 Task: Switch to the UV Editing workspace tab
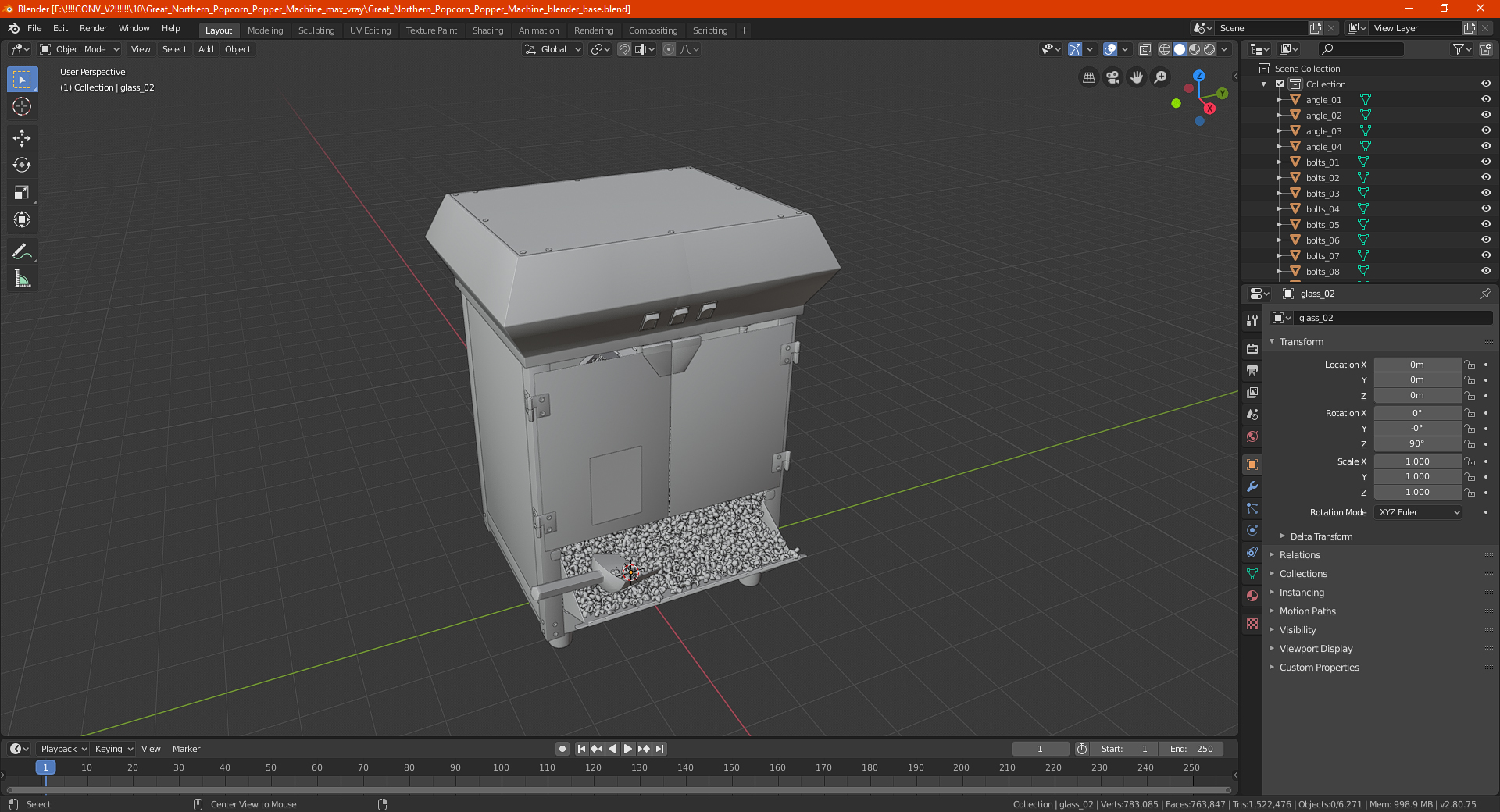(370, 30)
